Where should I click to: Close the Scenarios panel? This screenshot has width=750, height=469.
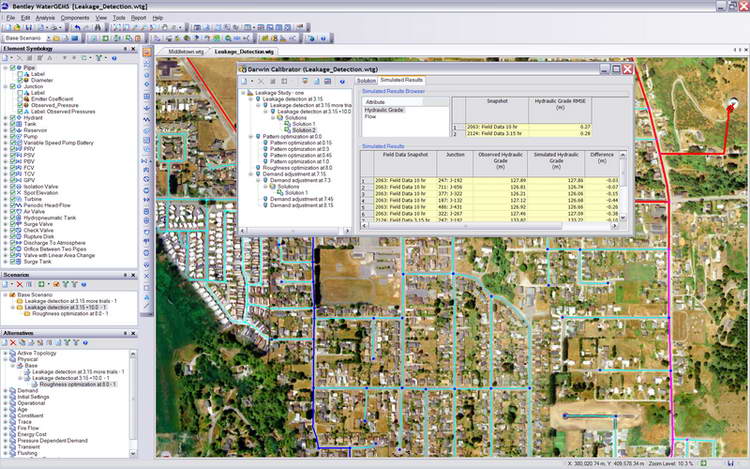tap(133, 275)
